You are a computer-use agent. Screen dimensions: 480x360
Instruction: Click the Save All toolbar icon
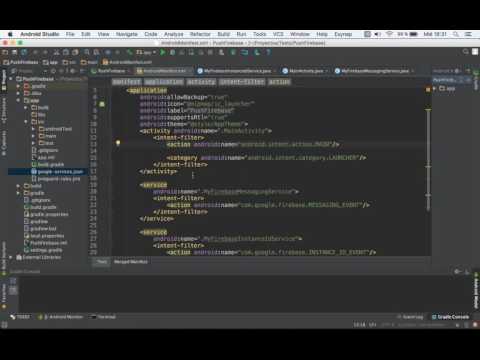(x=15, y=52)
